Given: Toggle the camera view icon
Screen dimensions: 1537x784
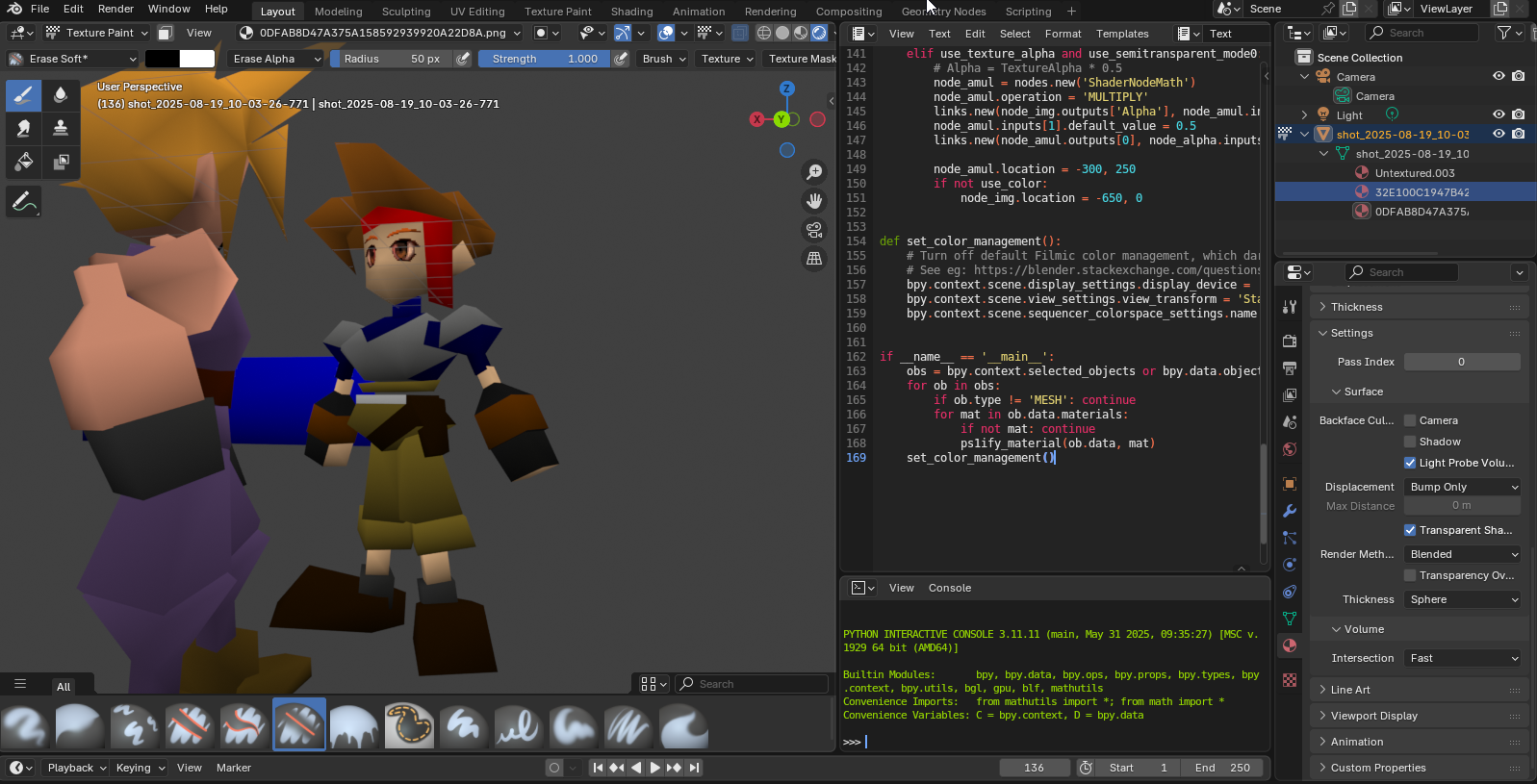Looking at the screenshot, I should click(x=814, y=230).
